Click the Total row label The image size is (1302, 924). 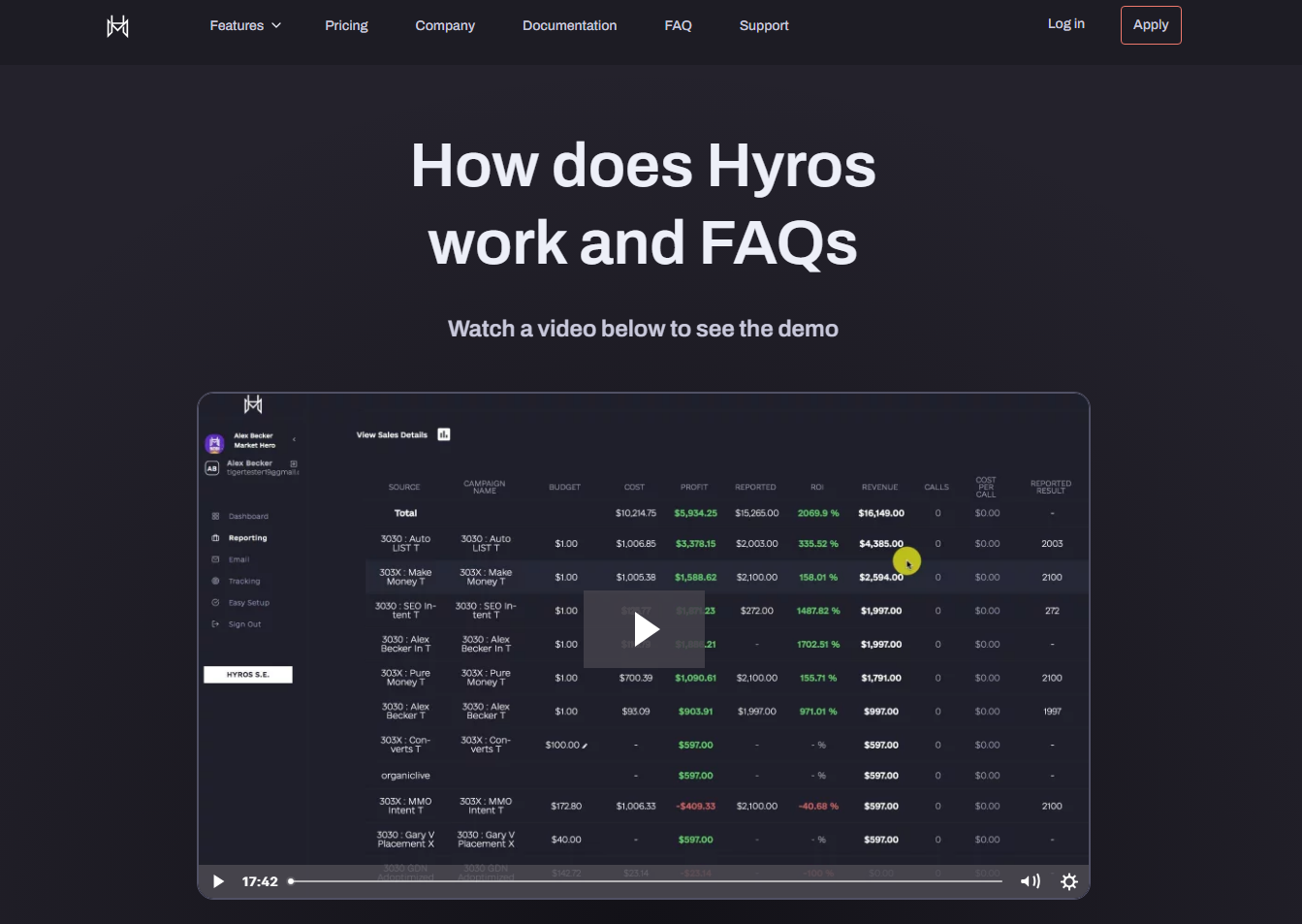[x=405, y=513]
